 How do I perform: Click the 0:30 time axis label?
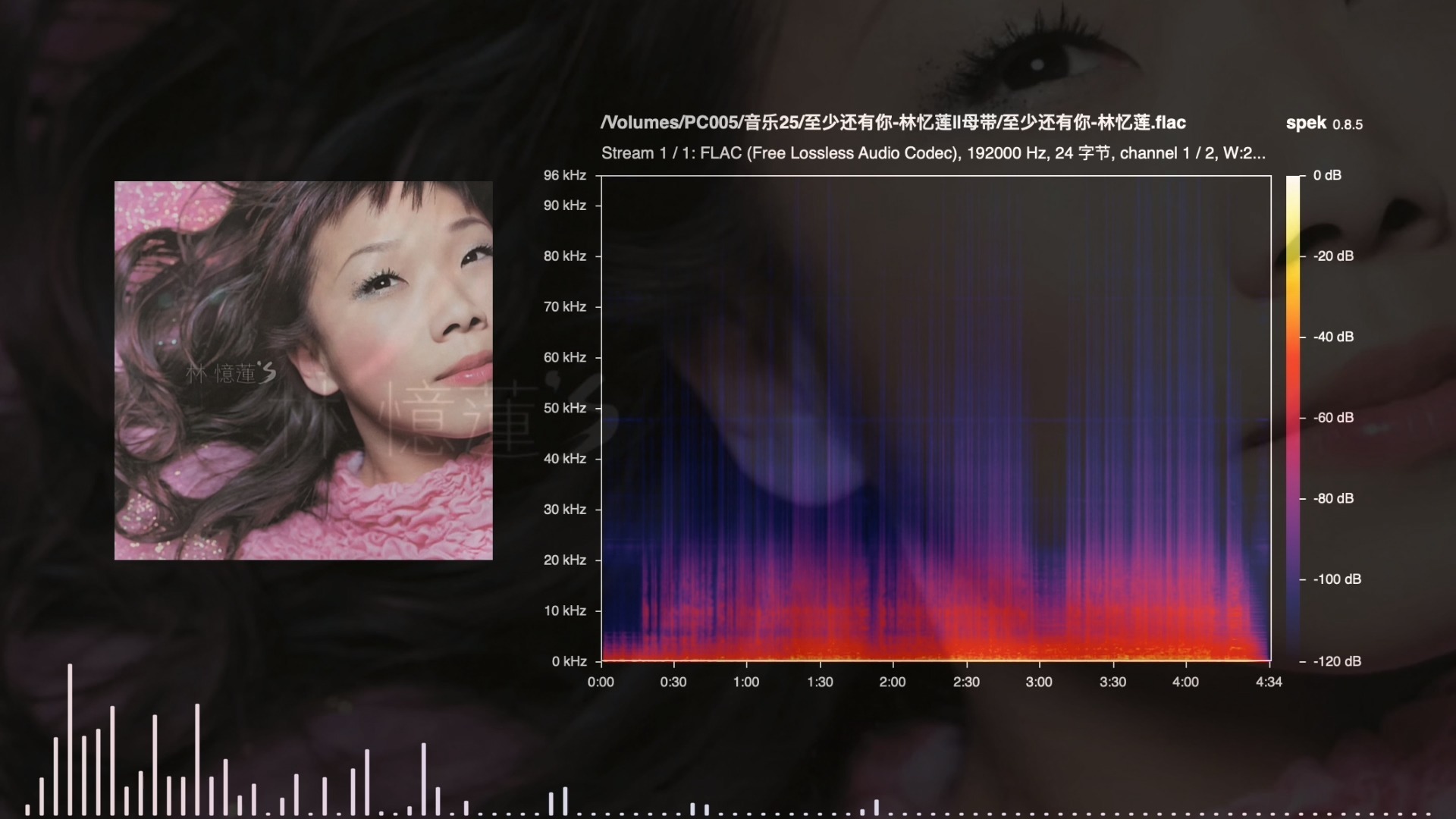[673, 682]
